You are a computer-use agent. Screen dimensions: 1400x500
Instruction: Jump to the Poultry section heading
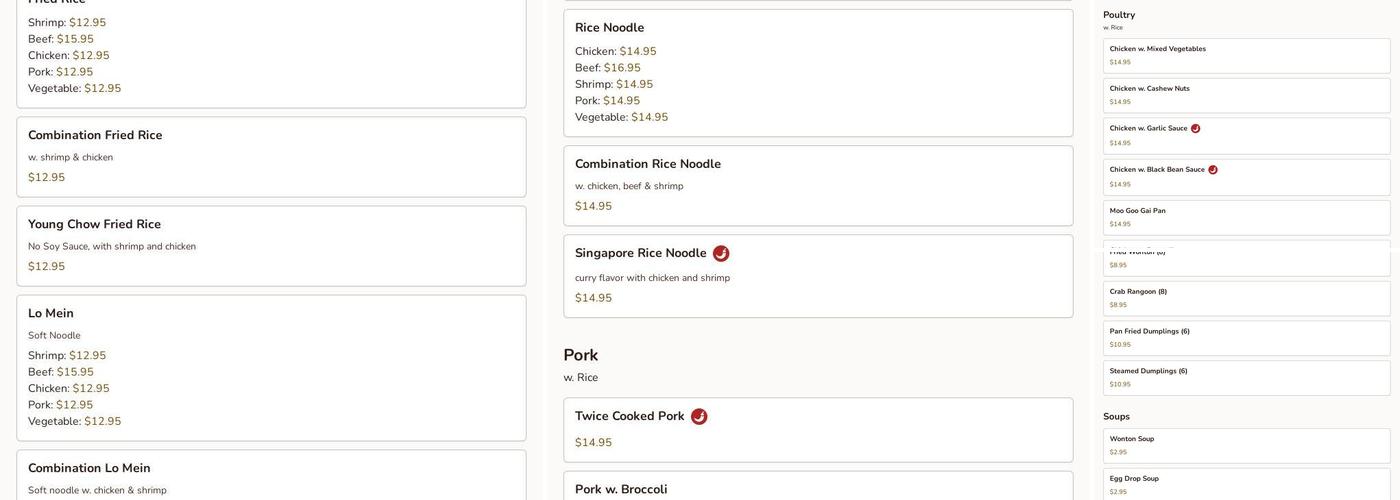pos(1119,15)
